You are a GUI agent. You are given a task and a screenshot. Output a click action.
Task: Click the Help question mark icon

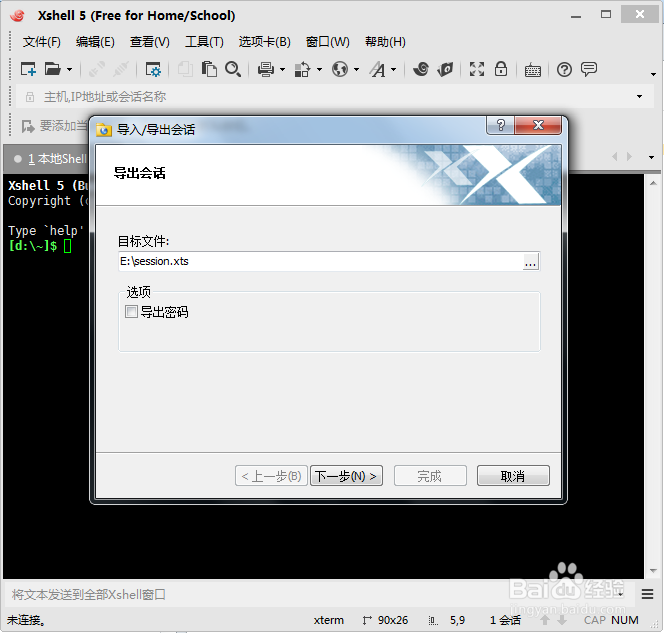tap(564, 69)
